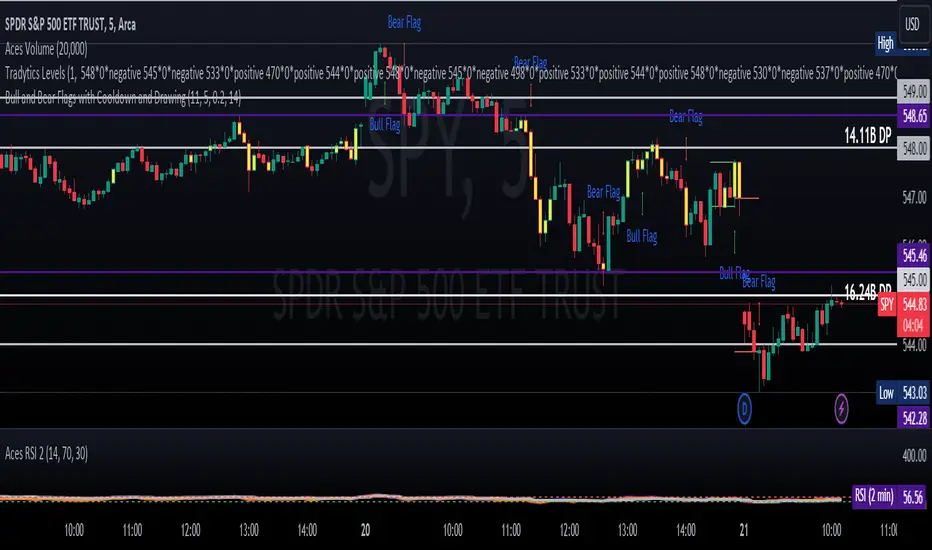Click the purple lightning event marker

click(841, 408)
